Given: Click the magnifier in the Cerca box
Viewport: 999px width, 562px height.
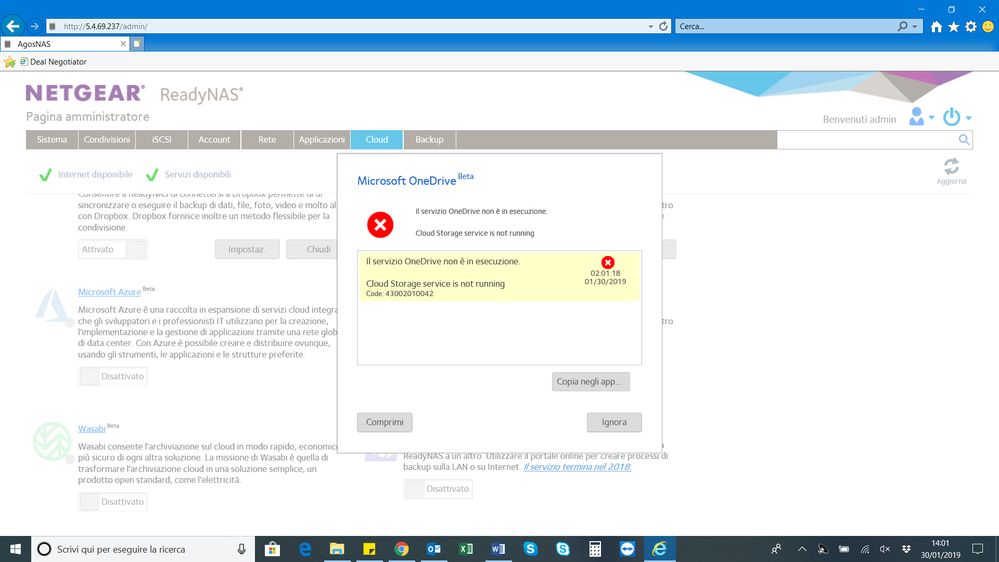Looking at the screenshot, I should 902,26.
